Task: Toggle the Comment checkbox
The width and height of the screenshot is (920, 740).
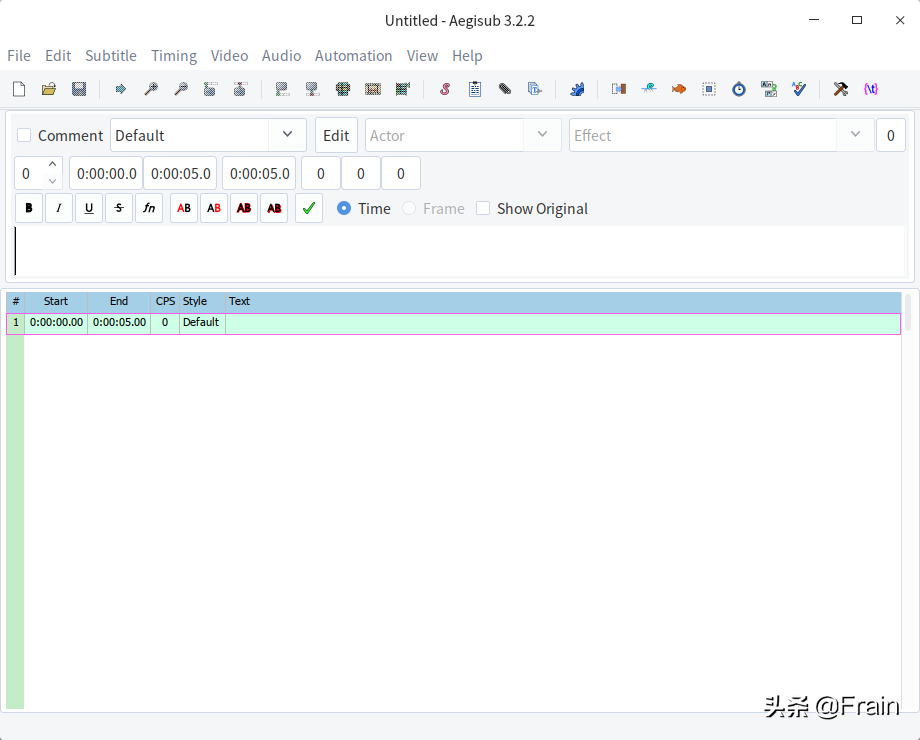Action: [x=24, y=136]
